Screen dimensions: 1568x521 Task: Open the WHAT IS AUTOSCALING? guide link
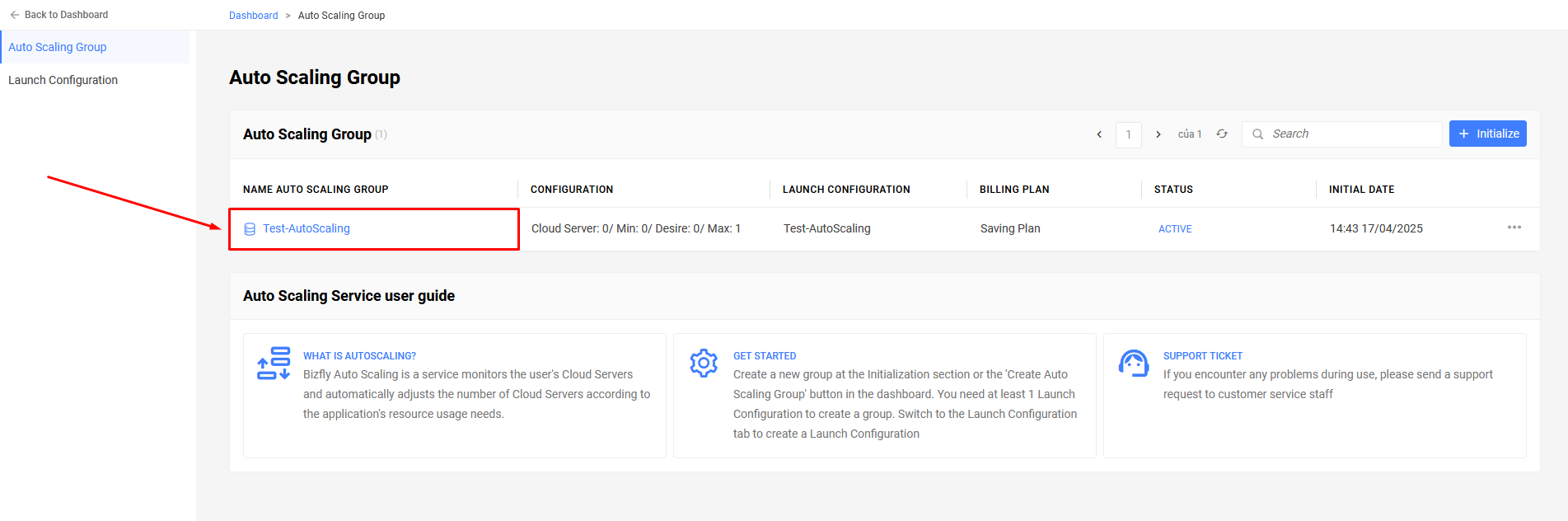(x=359, y=356)
